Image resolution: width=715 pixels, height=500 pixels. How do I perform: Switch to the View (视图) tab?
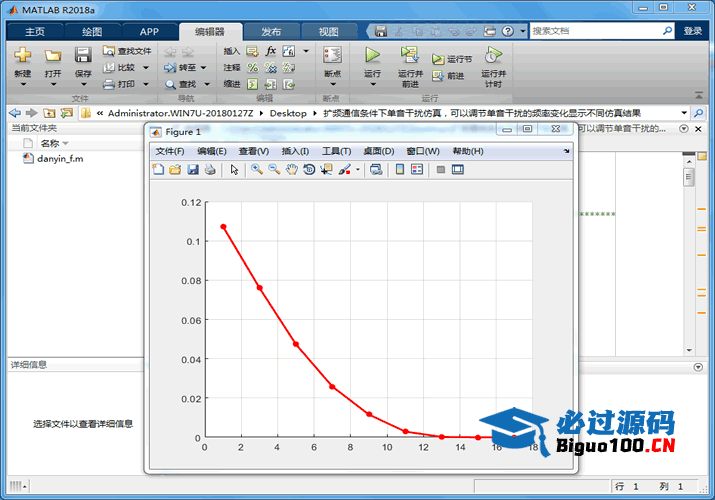(328, 31)
